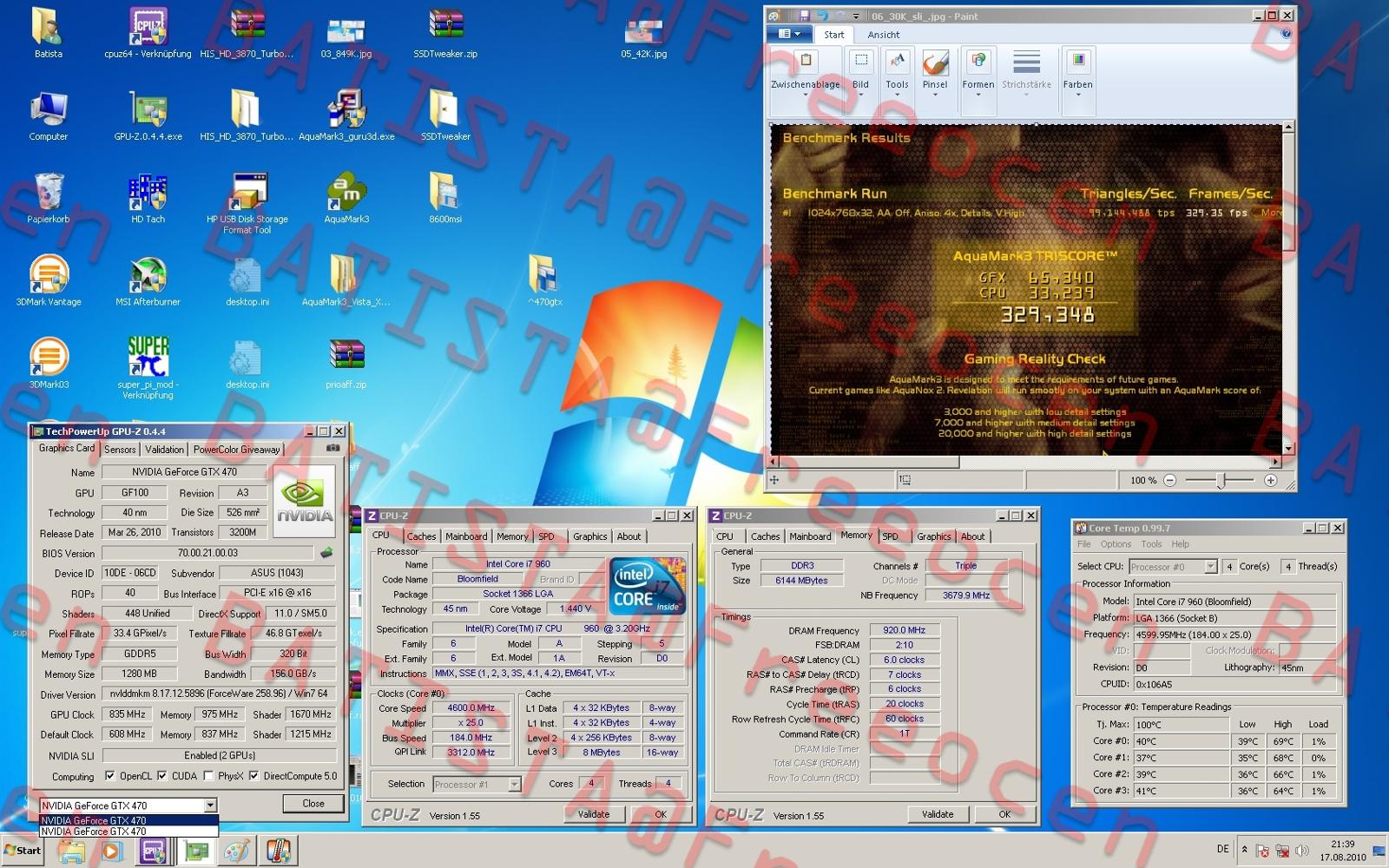1389x868 pixels.
Task: Click OK in the CPU-Z CPU window
Action: pos(661,814)
